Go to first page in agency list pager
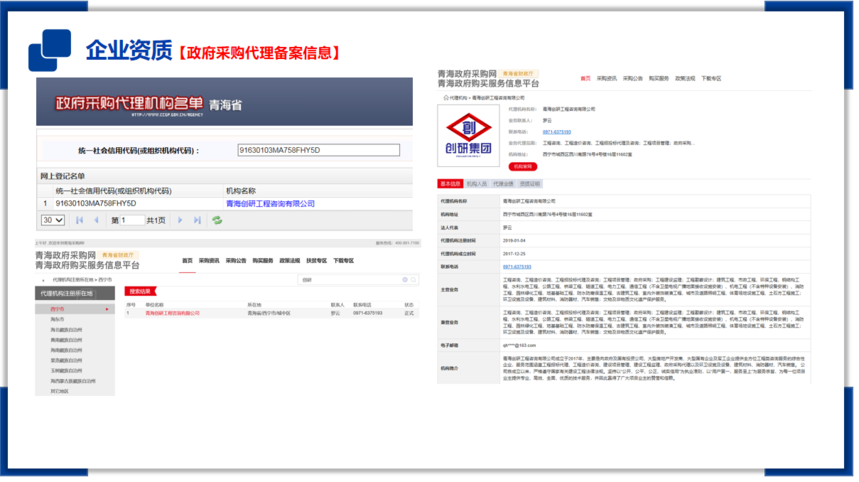Image resolution: width=859 pixels, height=482 pixels. tap(79, 220)
